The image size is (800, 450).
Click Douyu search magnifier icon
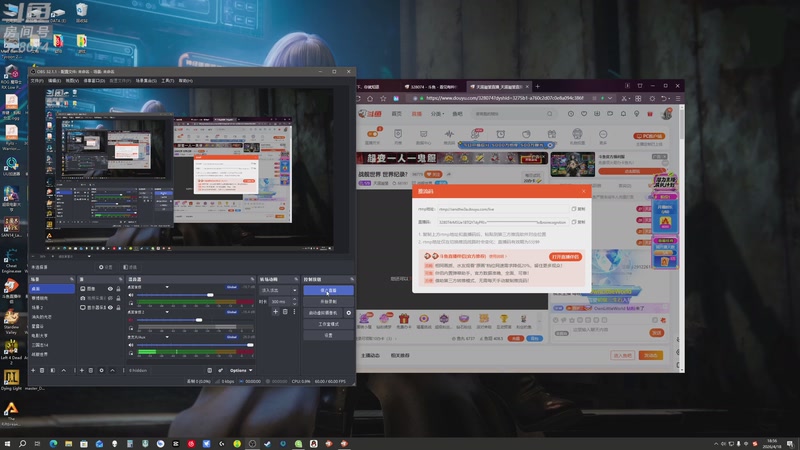549,114
